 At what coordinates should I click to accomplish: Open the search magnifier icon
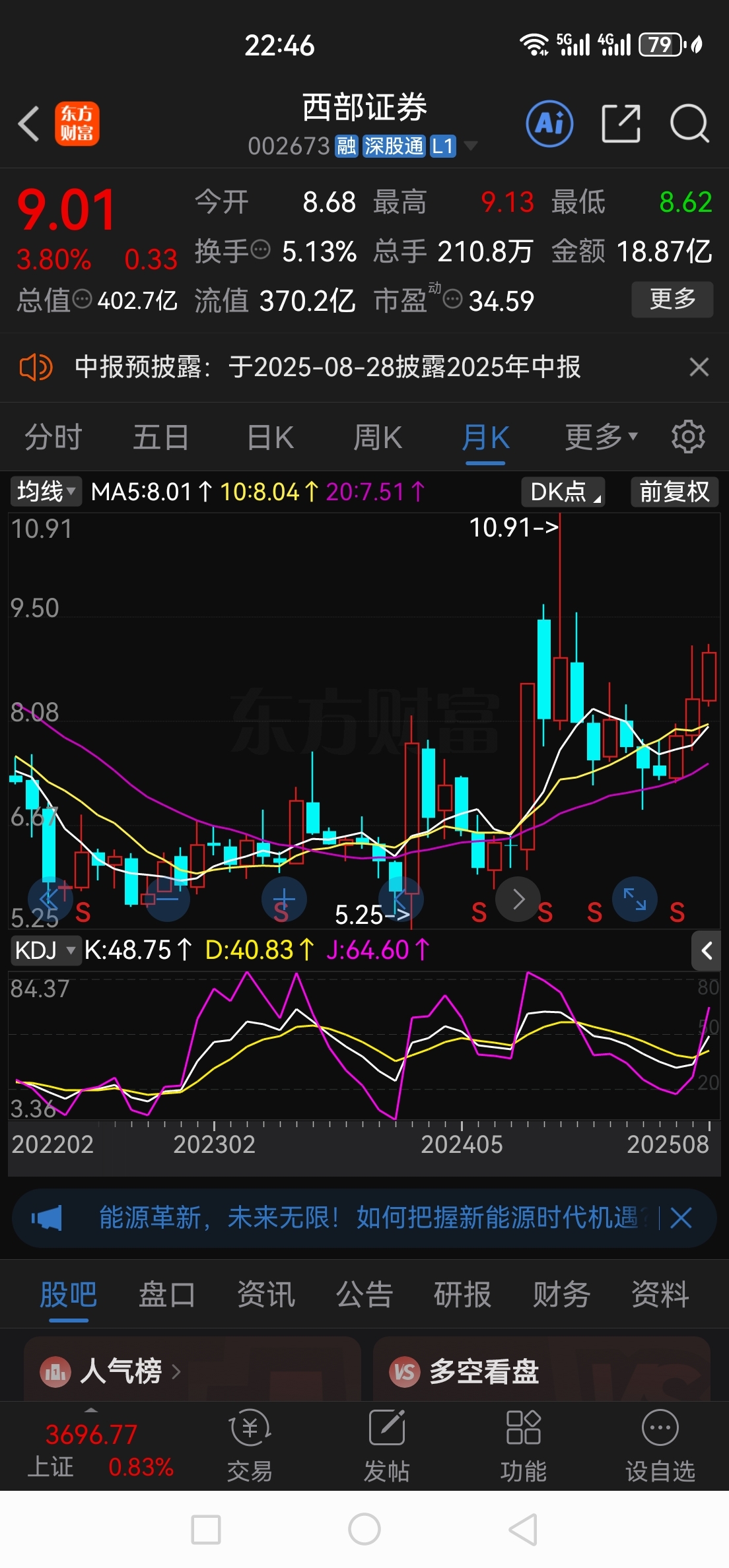689,123
